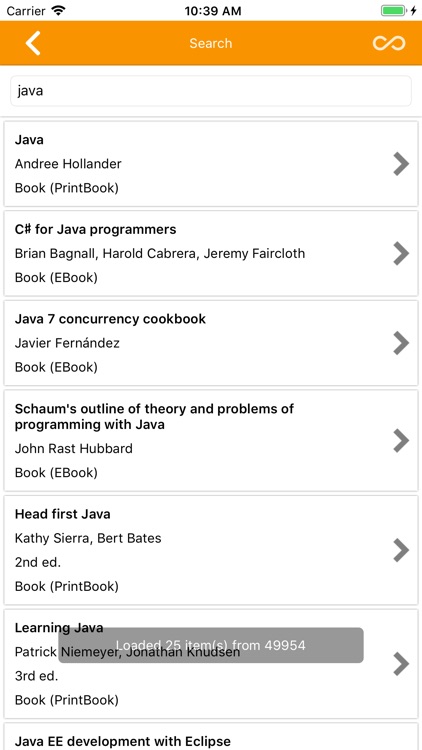Viewport: 422px width, 750px height.
Task: Open chevron for Learning Java entry
Action: click(401, 664)
